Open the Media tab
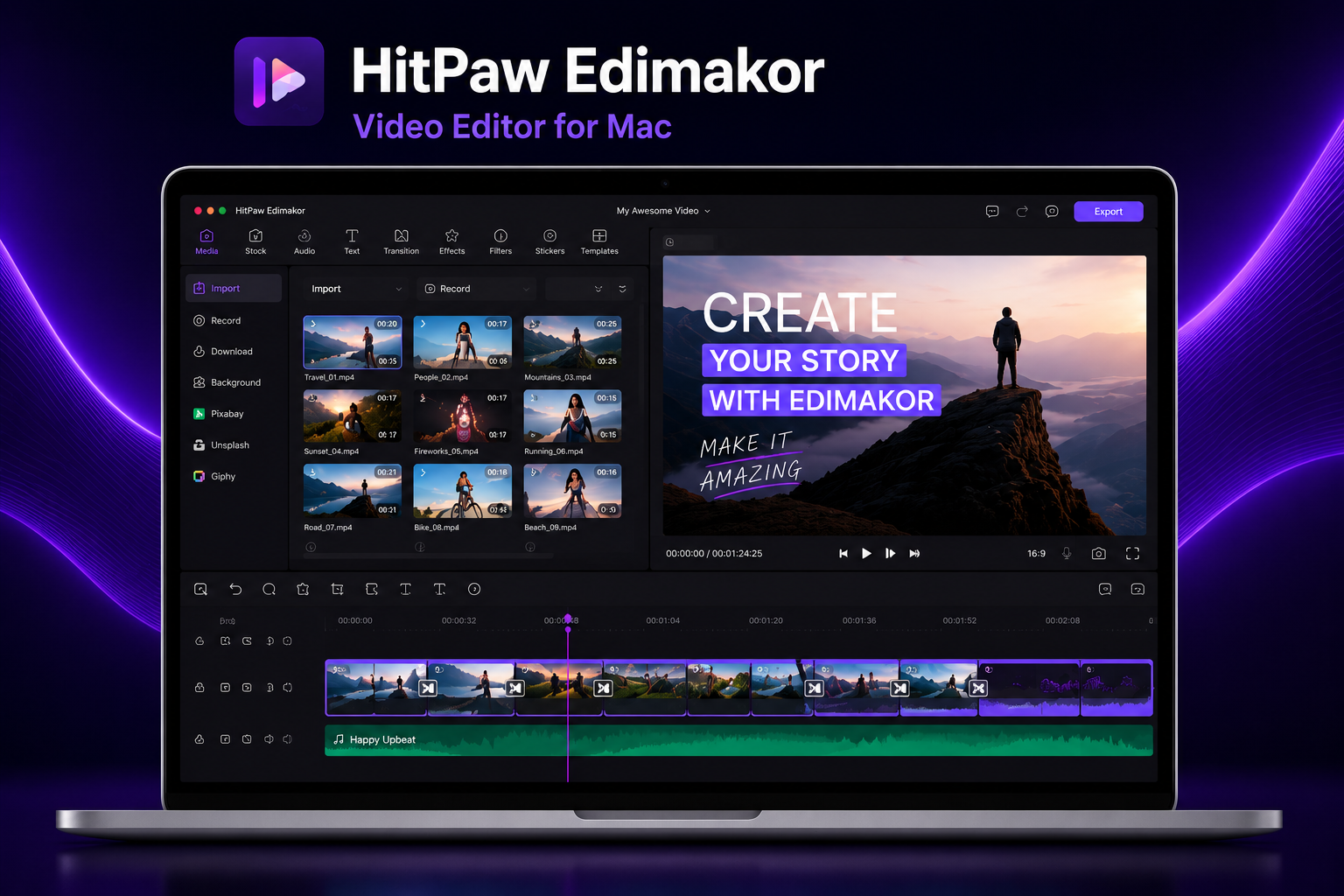The height and width of the screenshot is (896, 1344). (x=206, y=241)
